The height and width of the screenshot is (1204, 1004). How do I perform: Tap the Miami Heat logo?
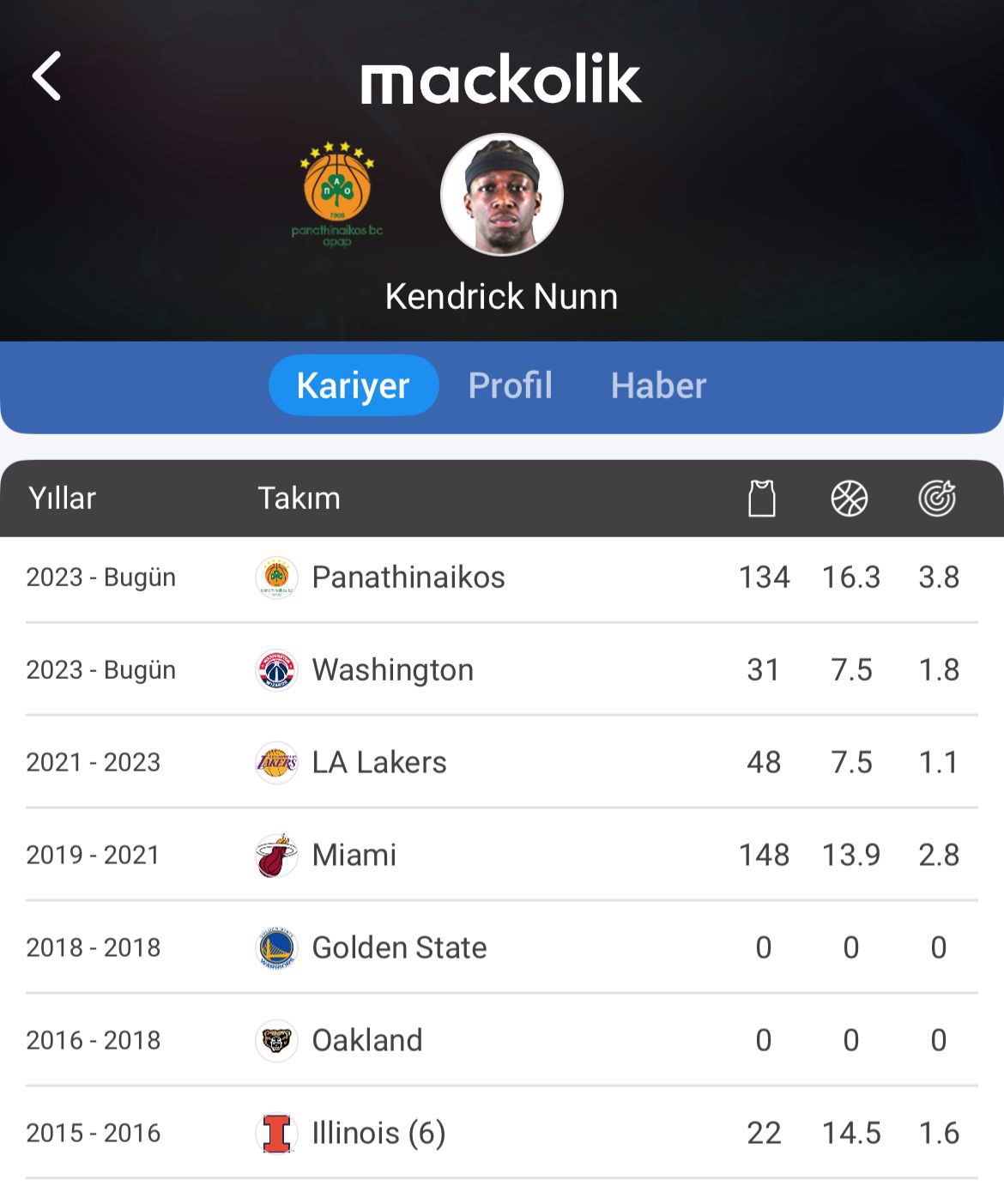tap(276, 856)
